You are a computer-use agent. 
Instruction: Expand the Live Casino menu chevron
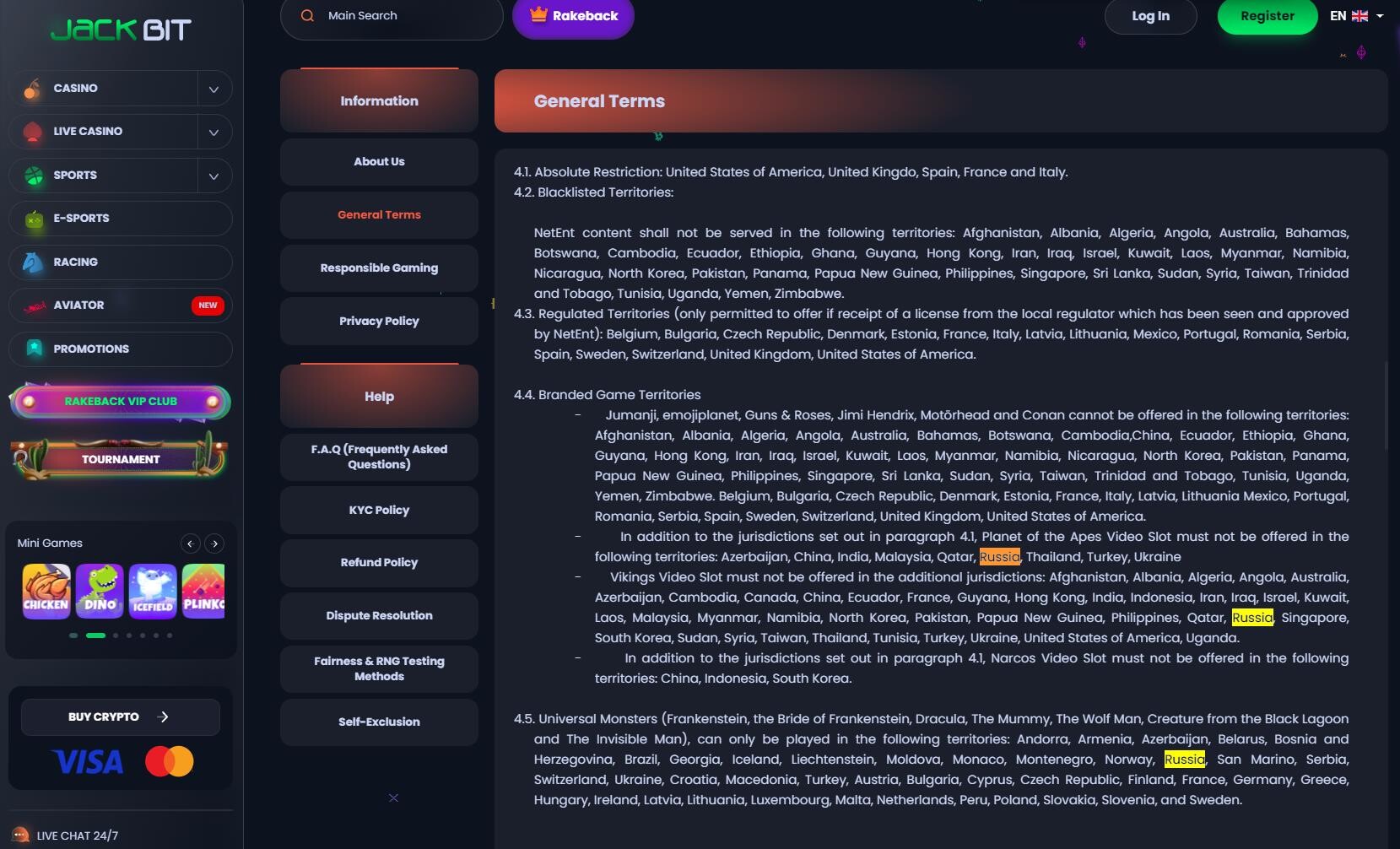pyautogui.click(x=214, y=132)
